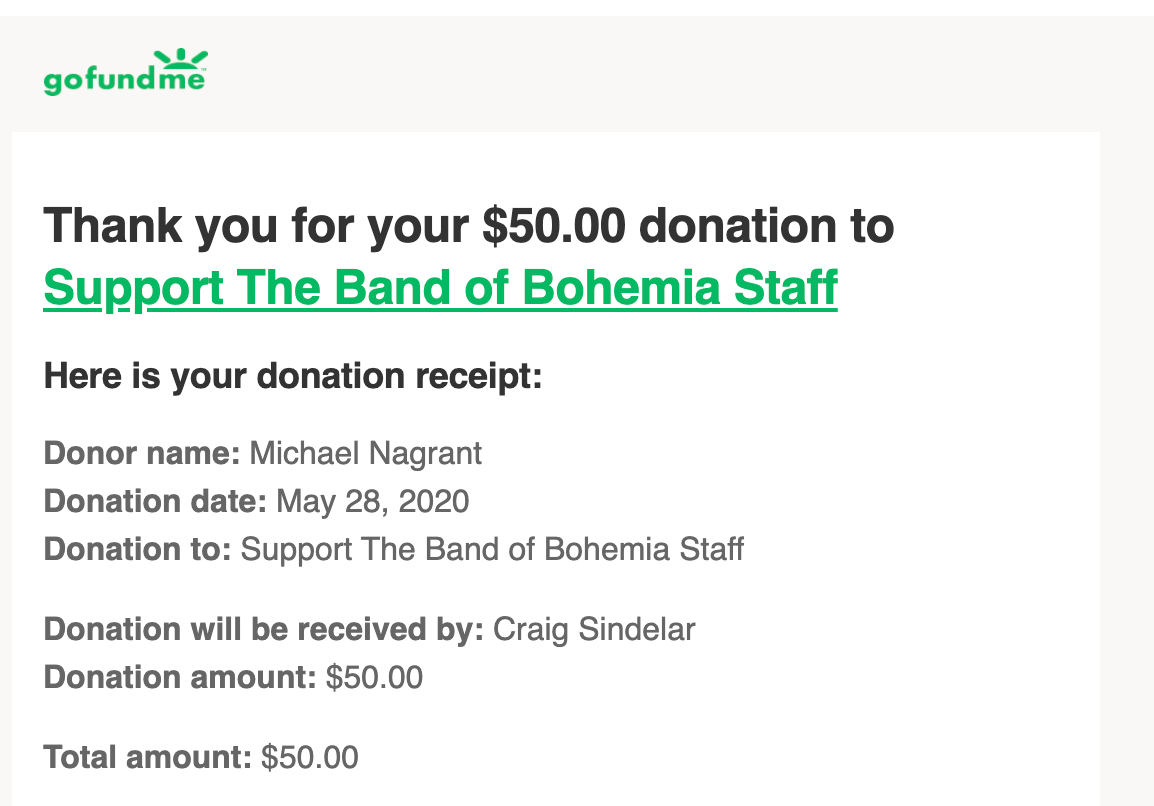Image resolution: width=1154 pixels, height=806 pixels.
Task: Click the word 'Bohemia' in the green link
Action: point(620,287)
